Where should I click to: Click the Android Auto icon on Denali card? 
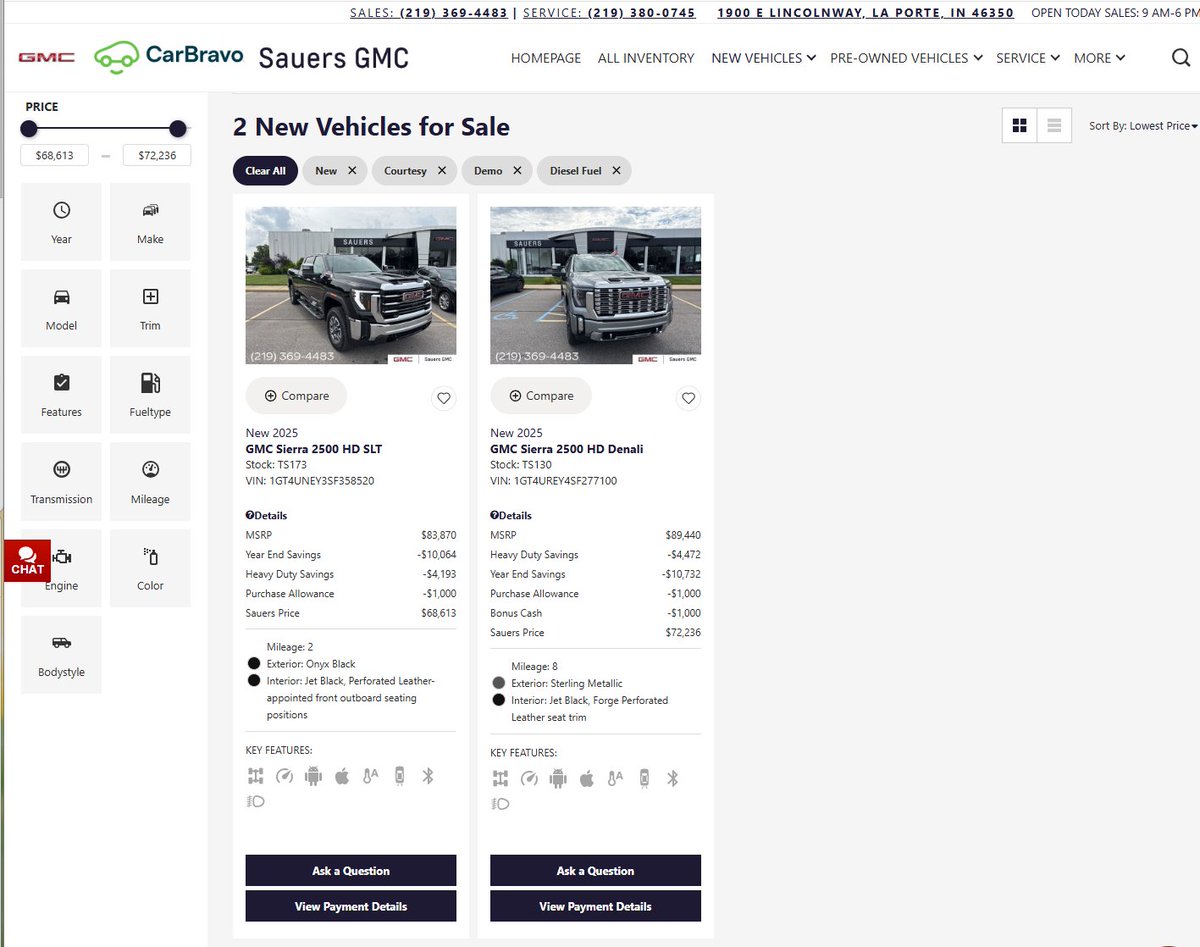[x=558, y=778]
